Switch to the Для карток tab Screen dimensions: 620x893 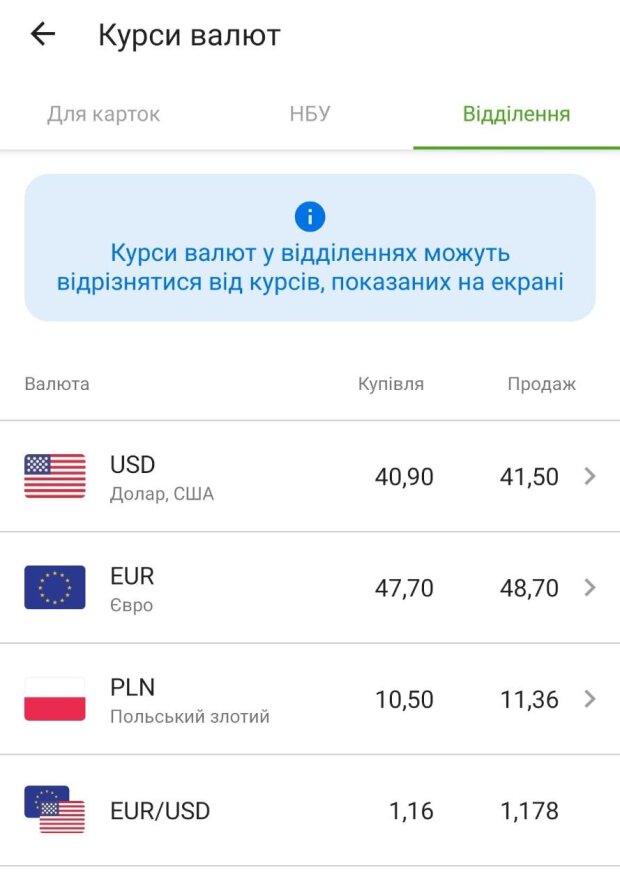[x=103, y=114]
